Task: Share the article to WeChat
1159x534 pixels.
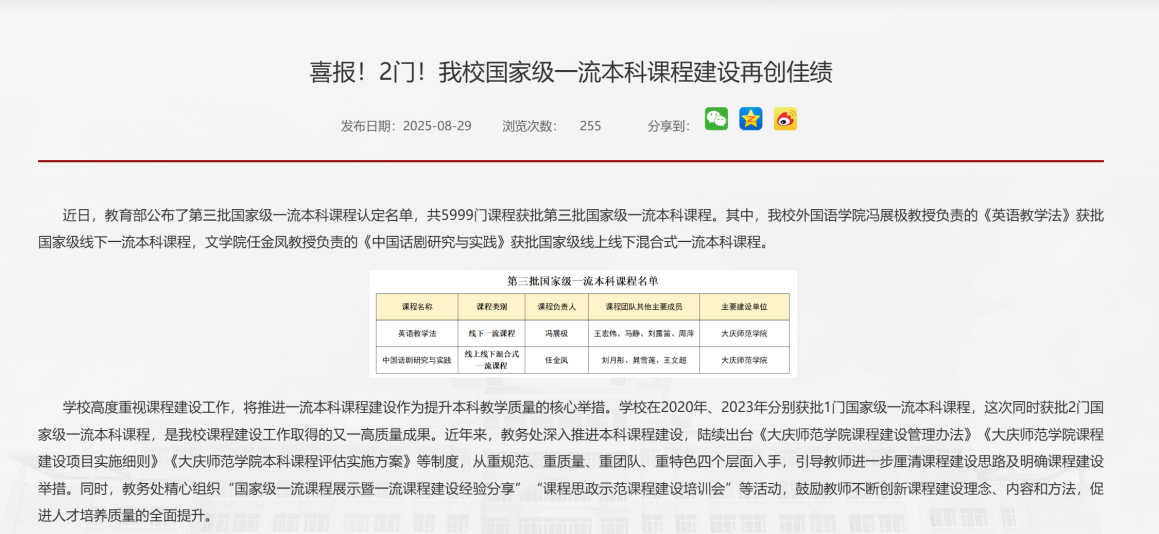Action: [x=716, y=119]
